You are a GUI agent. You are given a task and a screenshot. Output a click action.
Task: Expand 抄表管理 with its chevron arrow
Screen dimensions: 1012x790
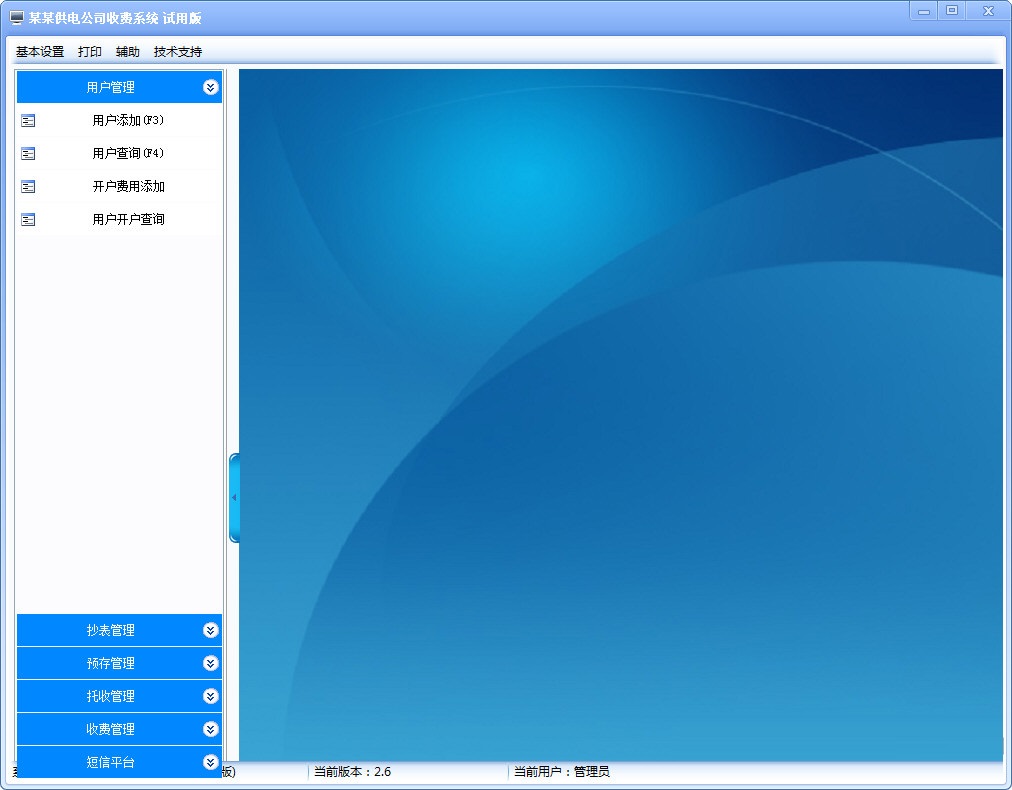210,630
